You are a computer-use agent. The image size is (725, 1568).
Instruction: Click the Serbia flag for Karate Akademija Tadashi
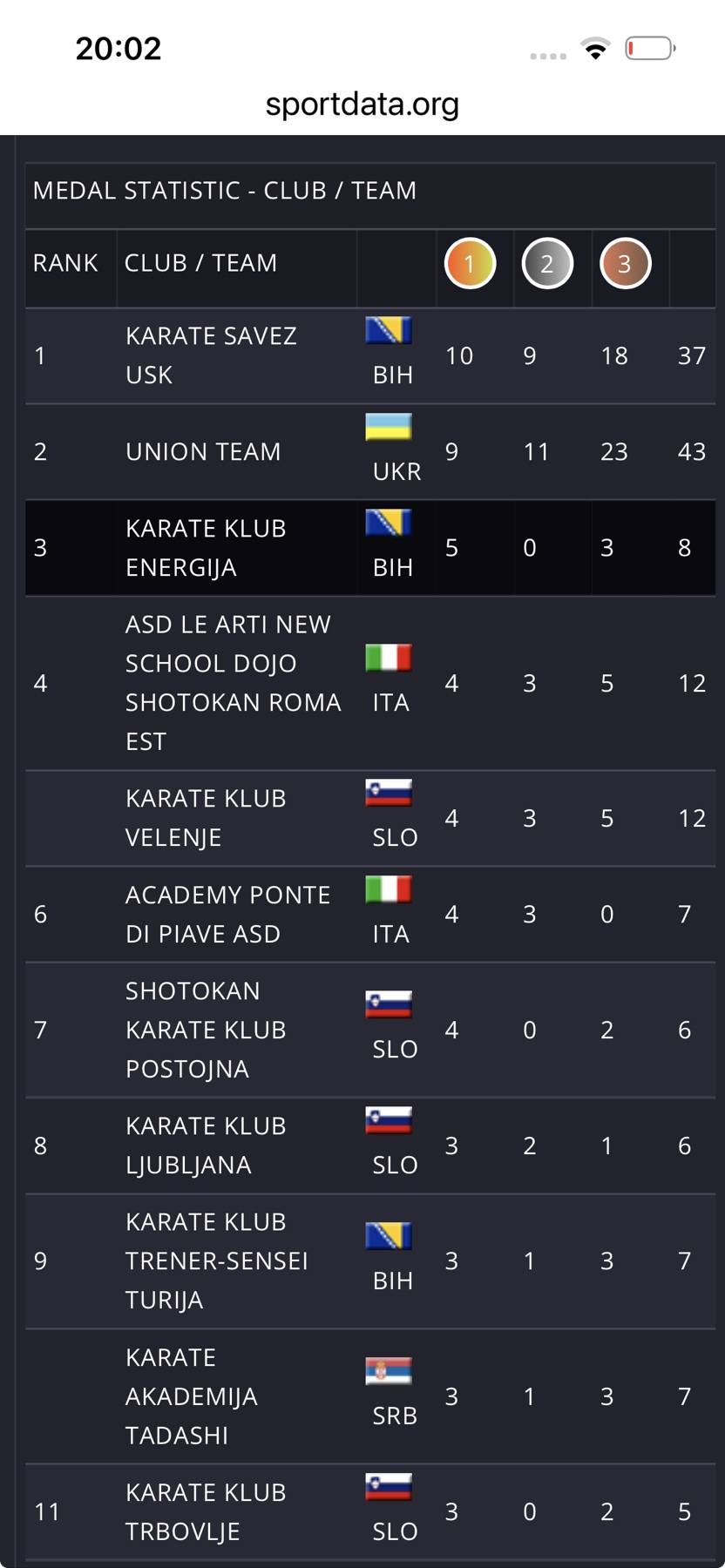click(388, 1371)
